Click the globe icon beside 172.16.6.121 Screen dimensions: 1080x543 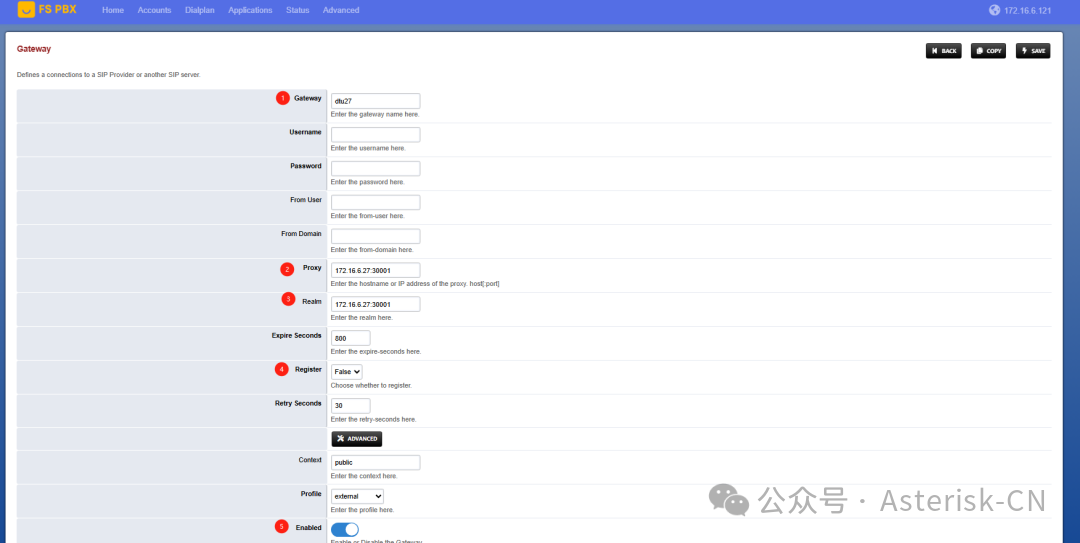(x=994, y=10)
